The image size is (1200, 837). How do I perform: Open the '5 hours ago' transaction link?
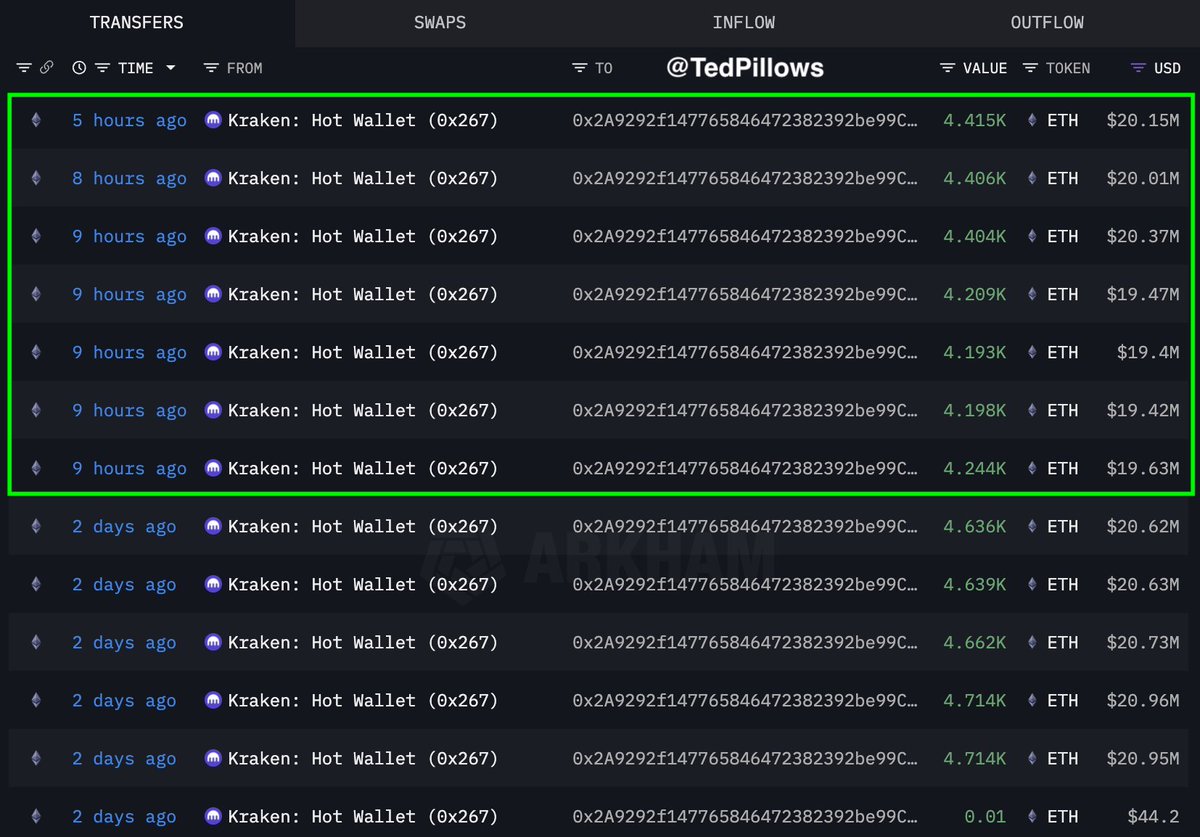coord(129,120)
